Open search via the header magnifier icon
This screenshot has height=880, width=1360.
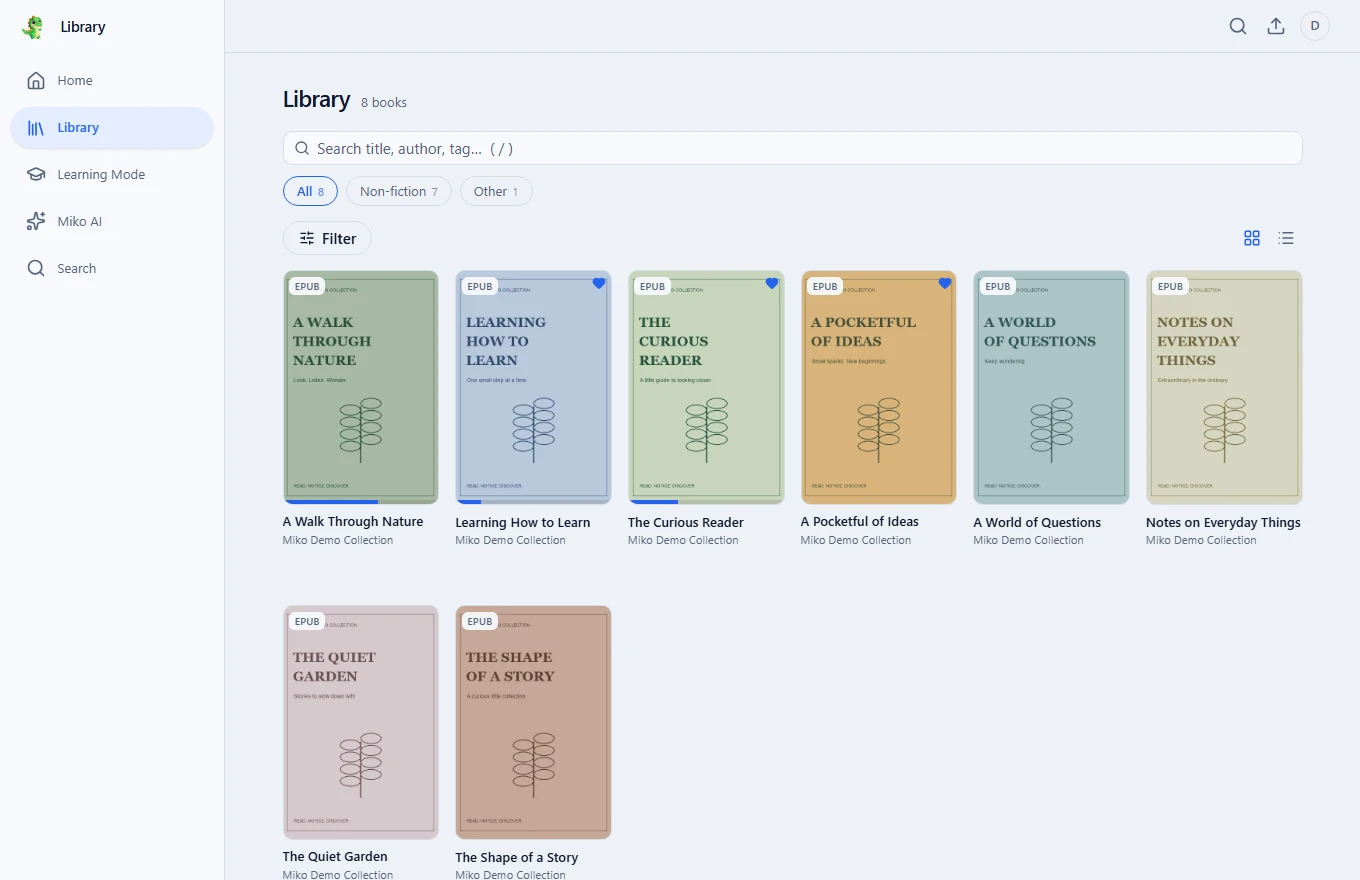pyautogui.click(x=1238, y=27)
